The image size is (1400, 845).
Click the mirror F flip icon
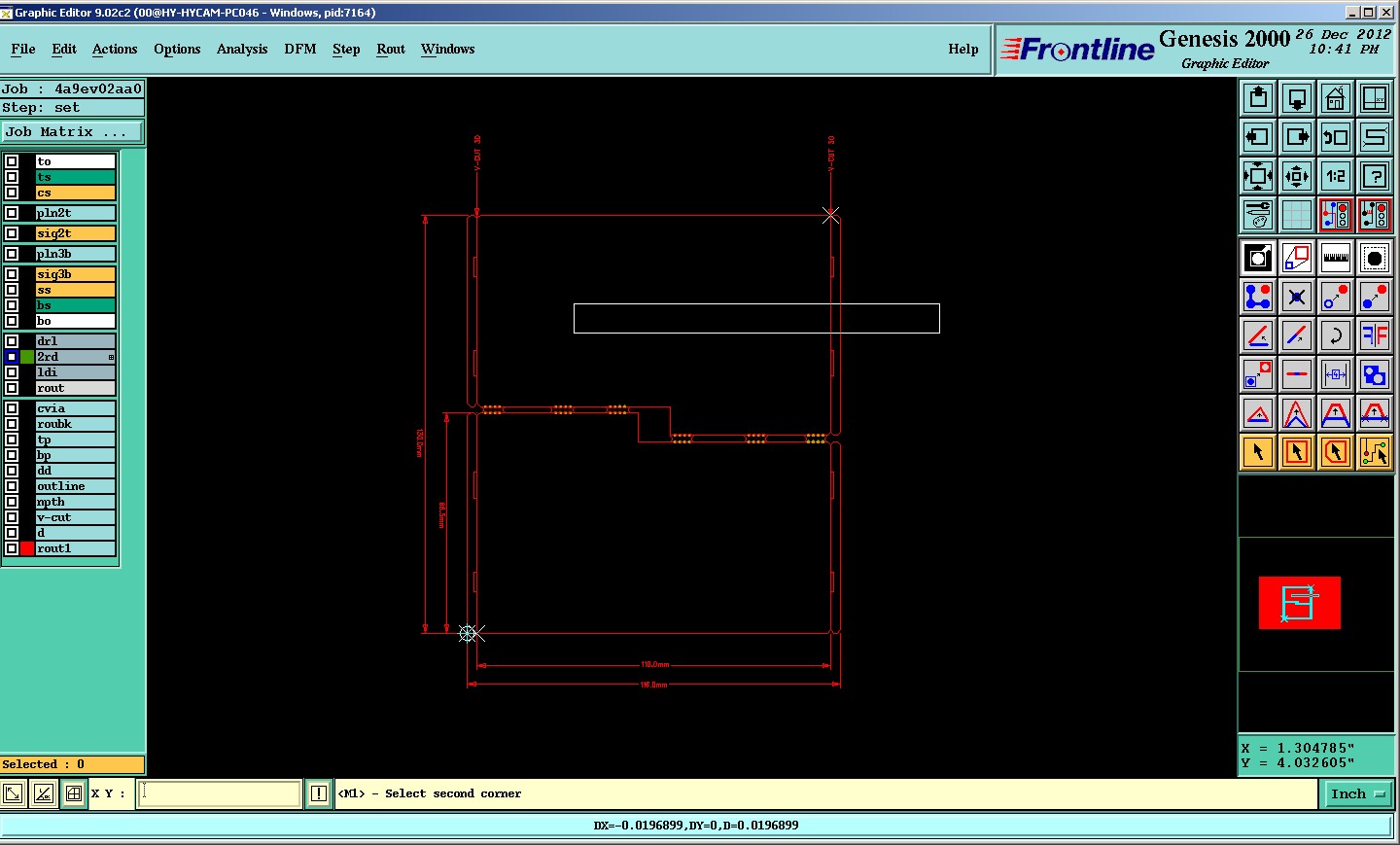(x=1375, y=335)
